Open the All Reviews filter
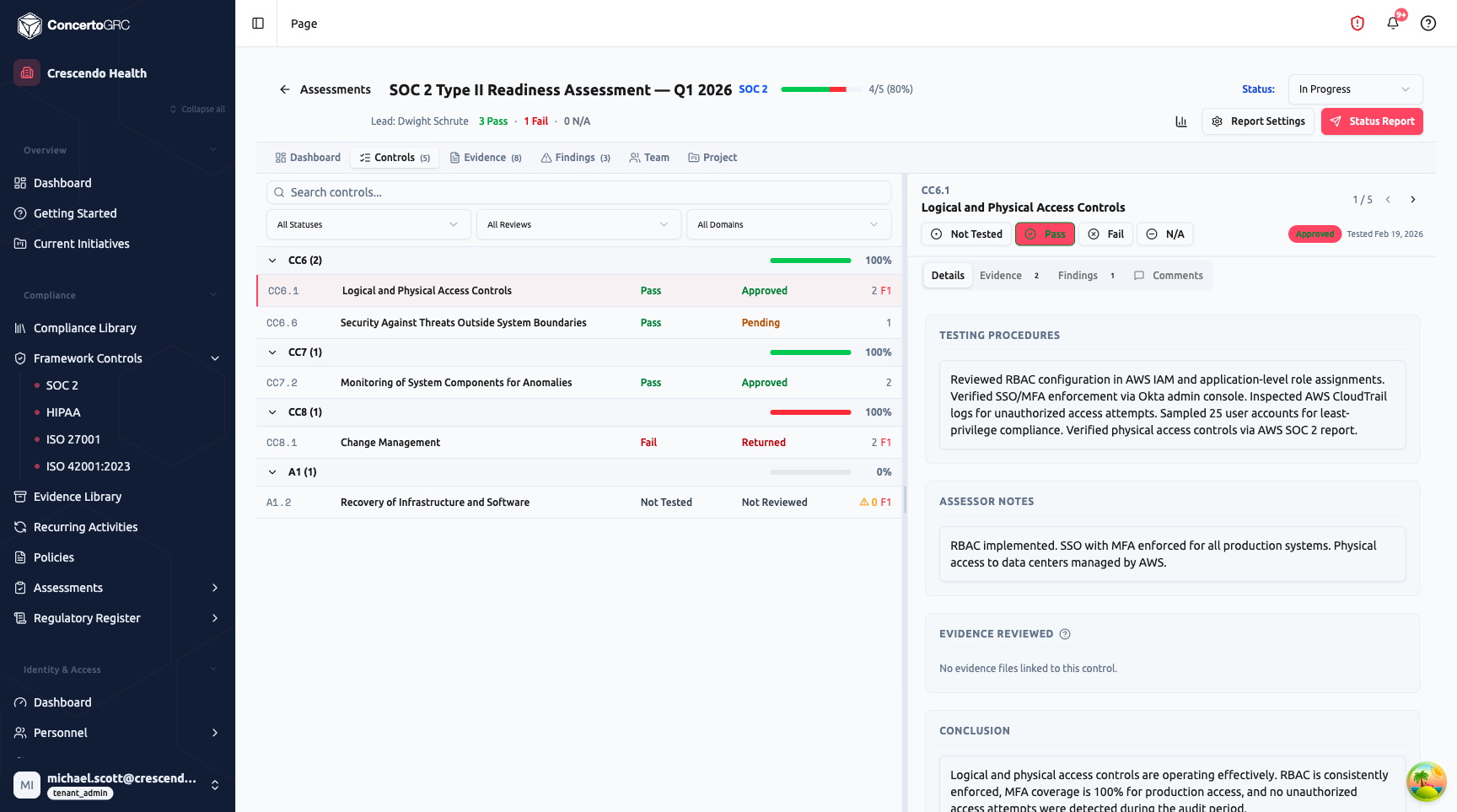This screenshot has width=1457, height=812. coord(578,224)
